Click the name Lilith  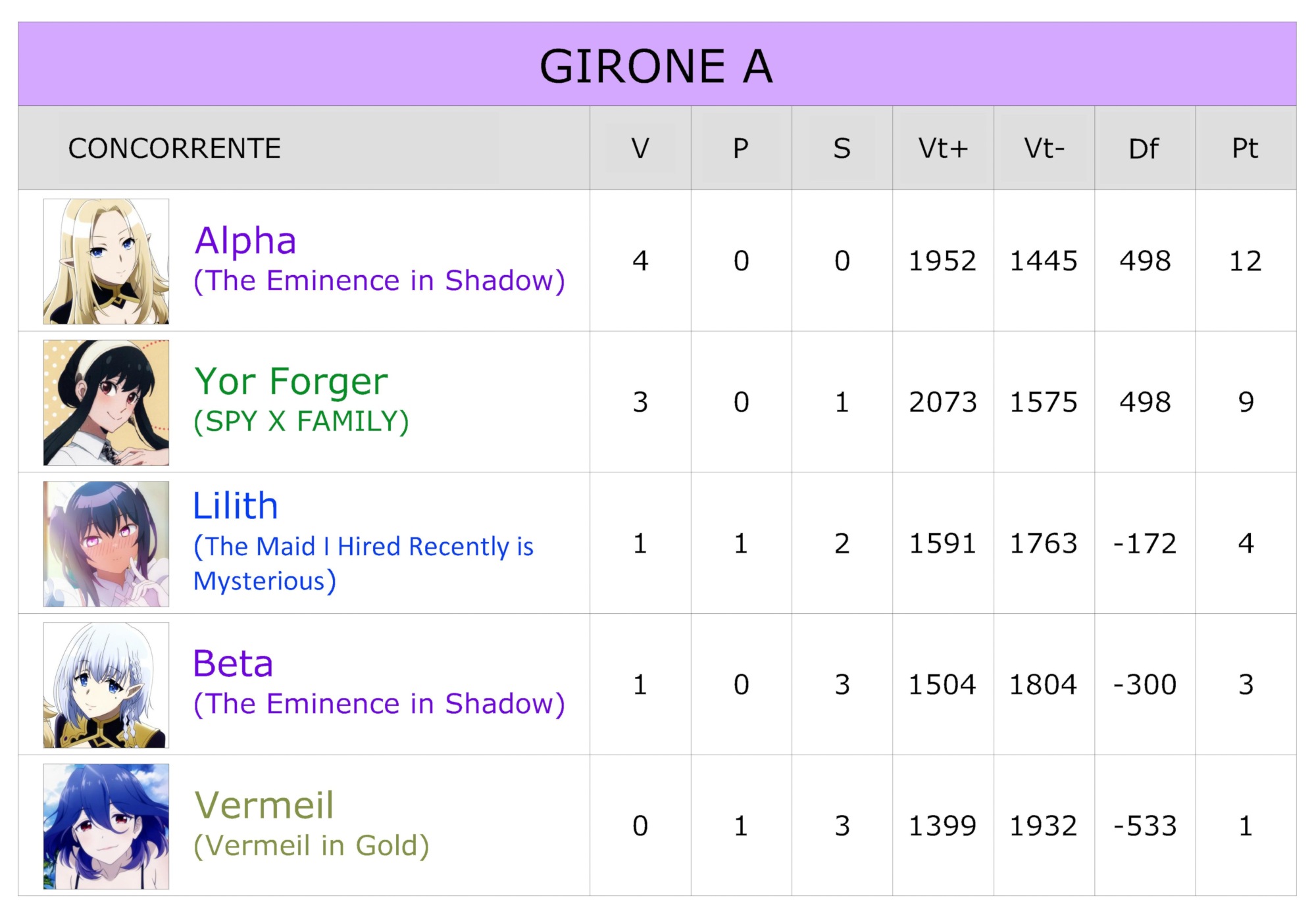pos(236,505)
